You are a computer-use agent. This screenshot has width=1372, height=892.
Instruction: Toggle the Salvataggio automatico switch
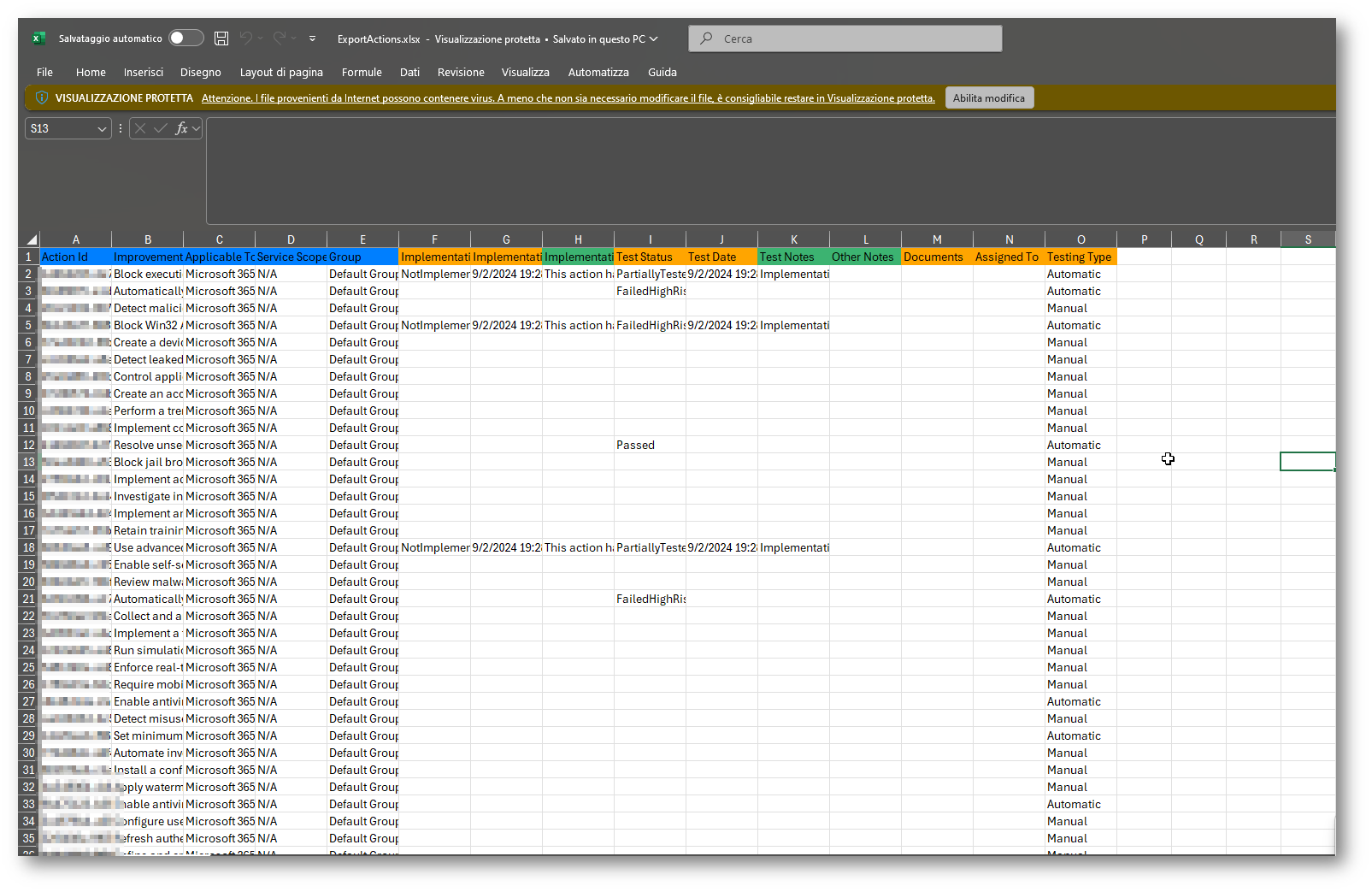[185, 38]
